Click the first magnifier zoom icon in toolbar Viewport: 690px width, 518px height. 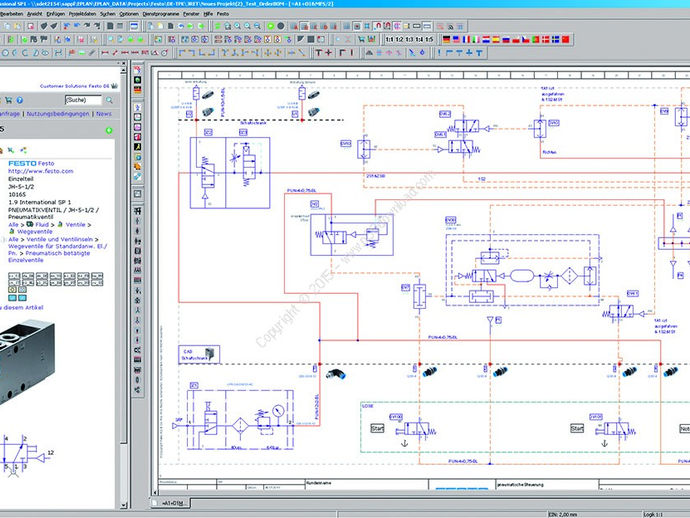[x=228, y=26]
